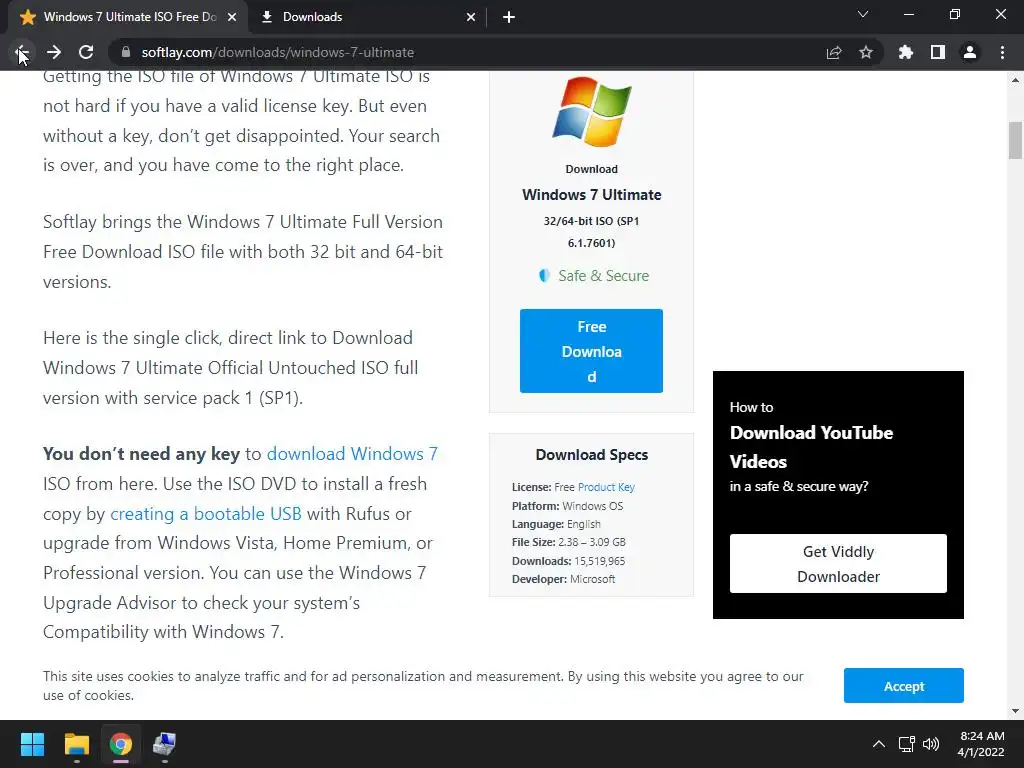This screenshot has height=768, width=1024.
Task: Click the 'Downloads: 15,519,965' text
Action: (x=568, y=561)
